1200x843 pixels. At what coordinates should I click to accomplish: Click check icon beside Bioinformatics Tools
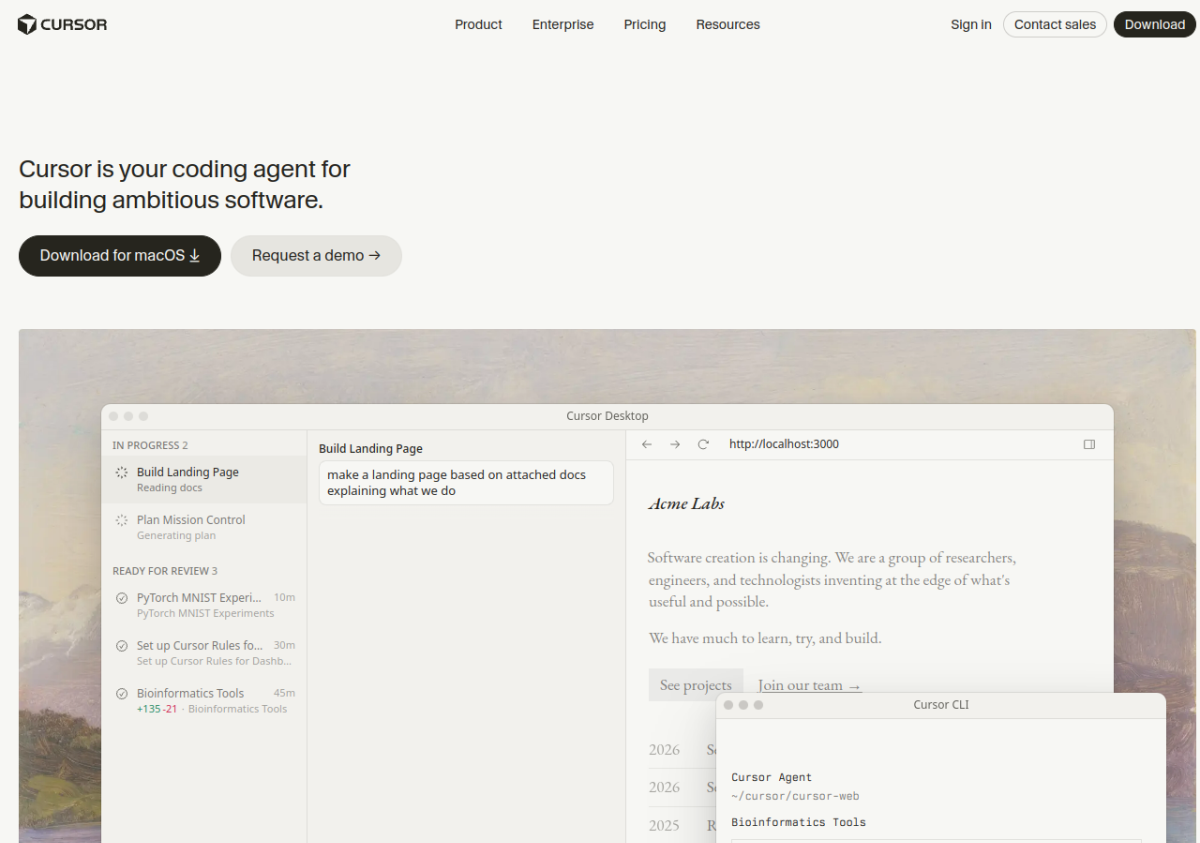pyautogui.click(x=122, y=693)
